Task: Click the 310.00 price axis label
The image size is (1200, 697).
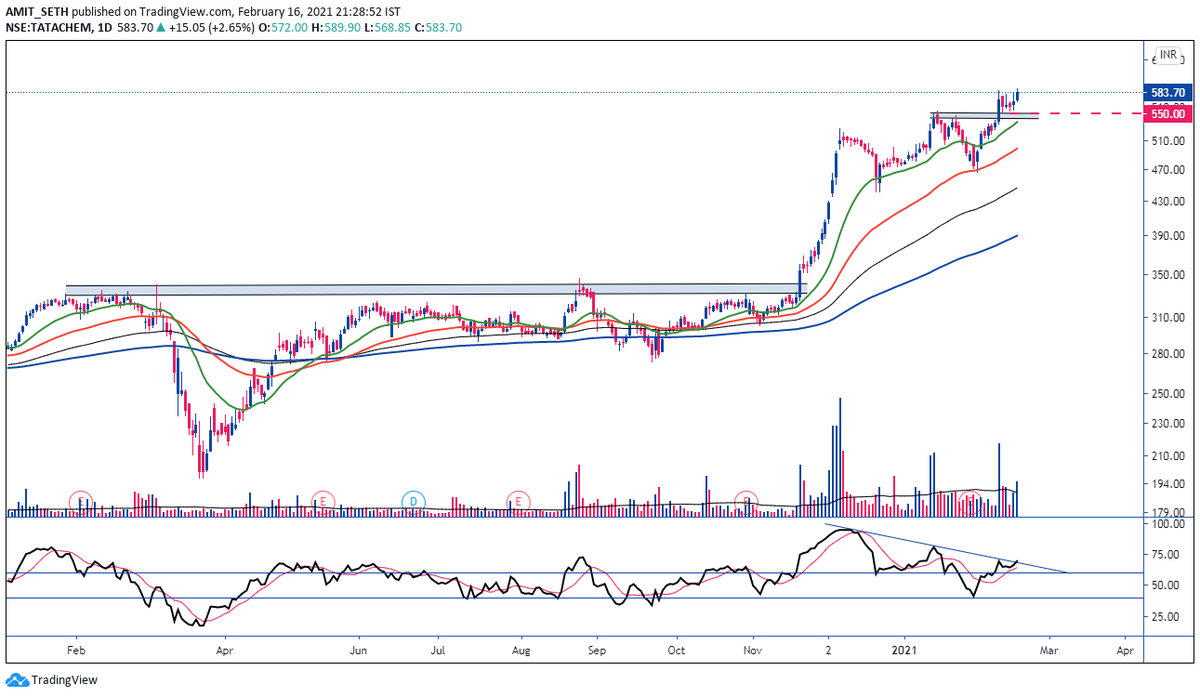Action: (1167, 318)
